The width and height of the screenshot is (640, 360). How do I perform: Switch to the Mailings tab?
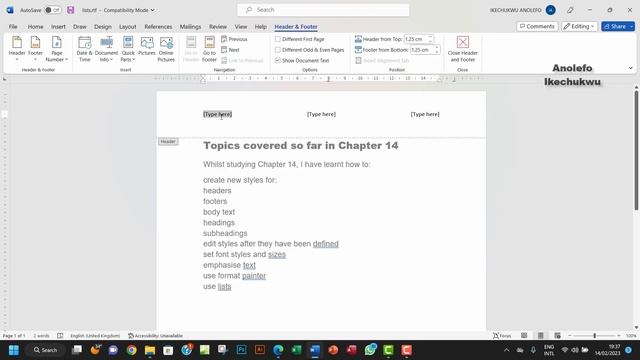click(191, 27)
